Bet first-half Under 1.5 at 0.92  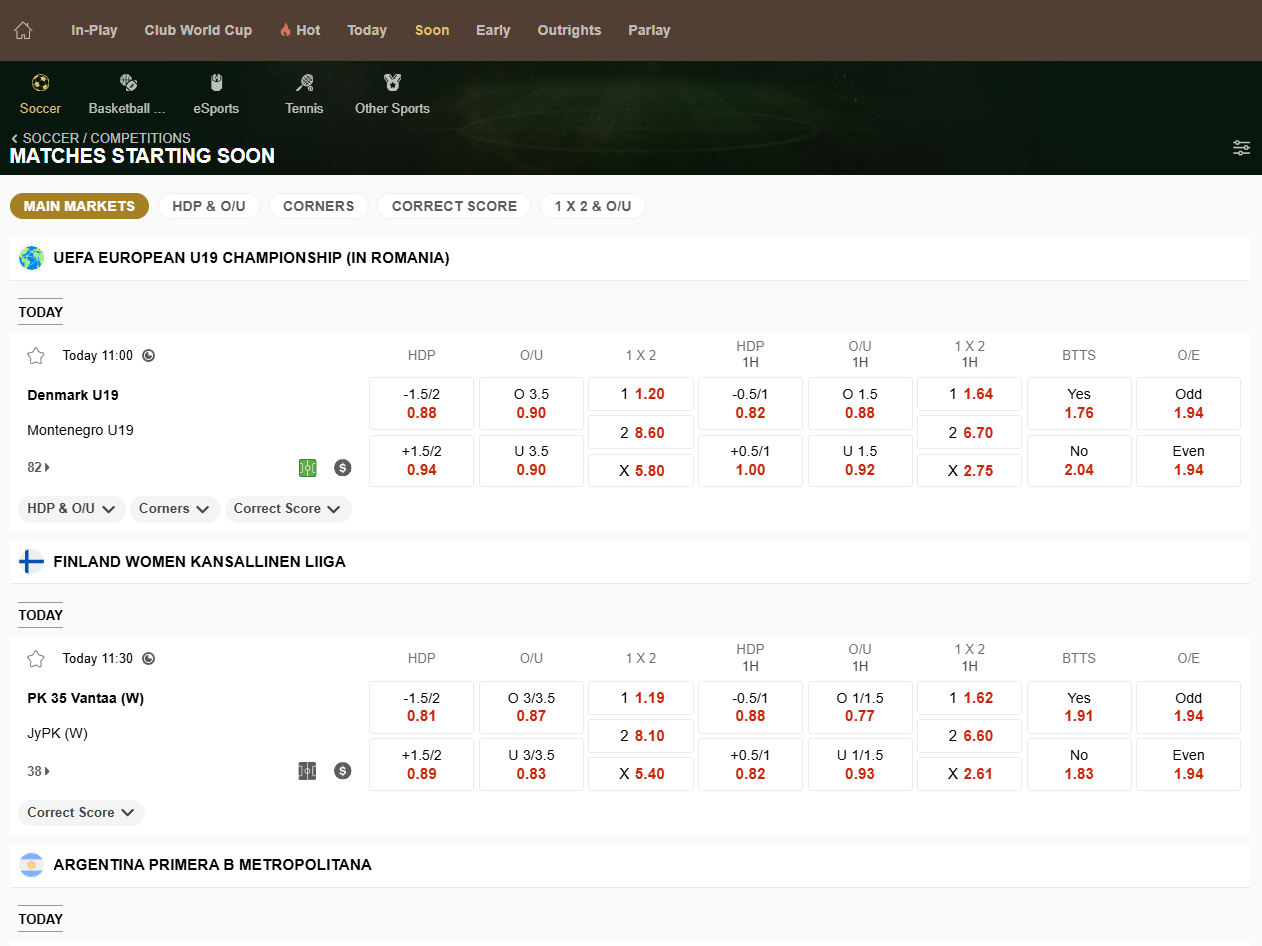860,461
